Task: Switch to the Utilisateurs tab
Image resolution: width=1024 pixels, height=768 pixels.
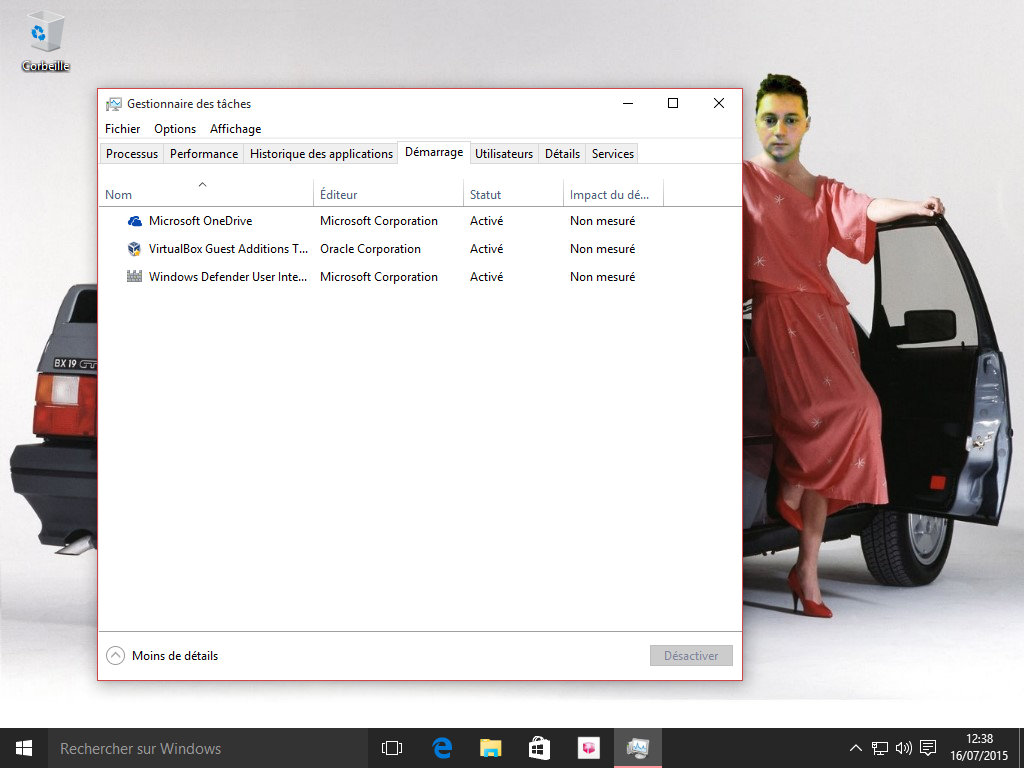Action: pos(504,154)
